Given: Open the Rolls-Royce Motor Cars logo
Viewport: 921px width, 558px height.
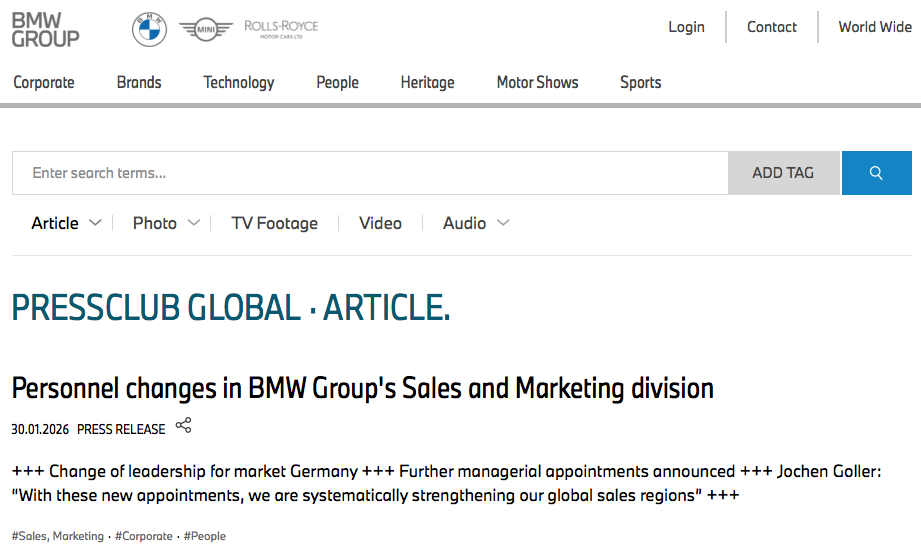Looking at the screenshot, I should pyautogui.click(x=281, y=27).
